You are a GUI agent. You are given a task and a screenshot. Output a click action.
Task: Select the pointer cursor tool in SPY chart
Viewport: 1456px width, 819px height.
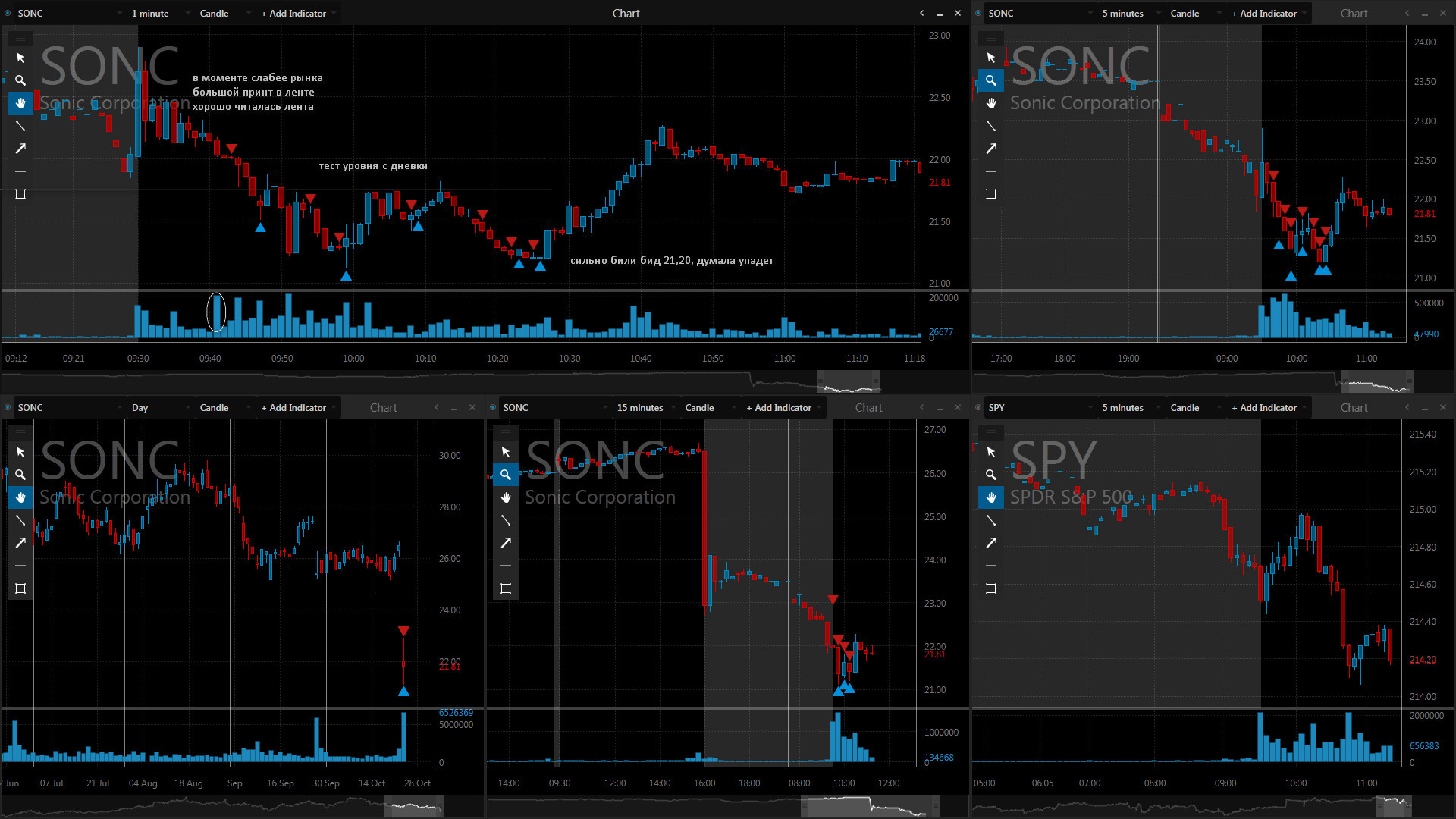click(x=990, y=452)
